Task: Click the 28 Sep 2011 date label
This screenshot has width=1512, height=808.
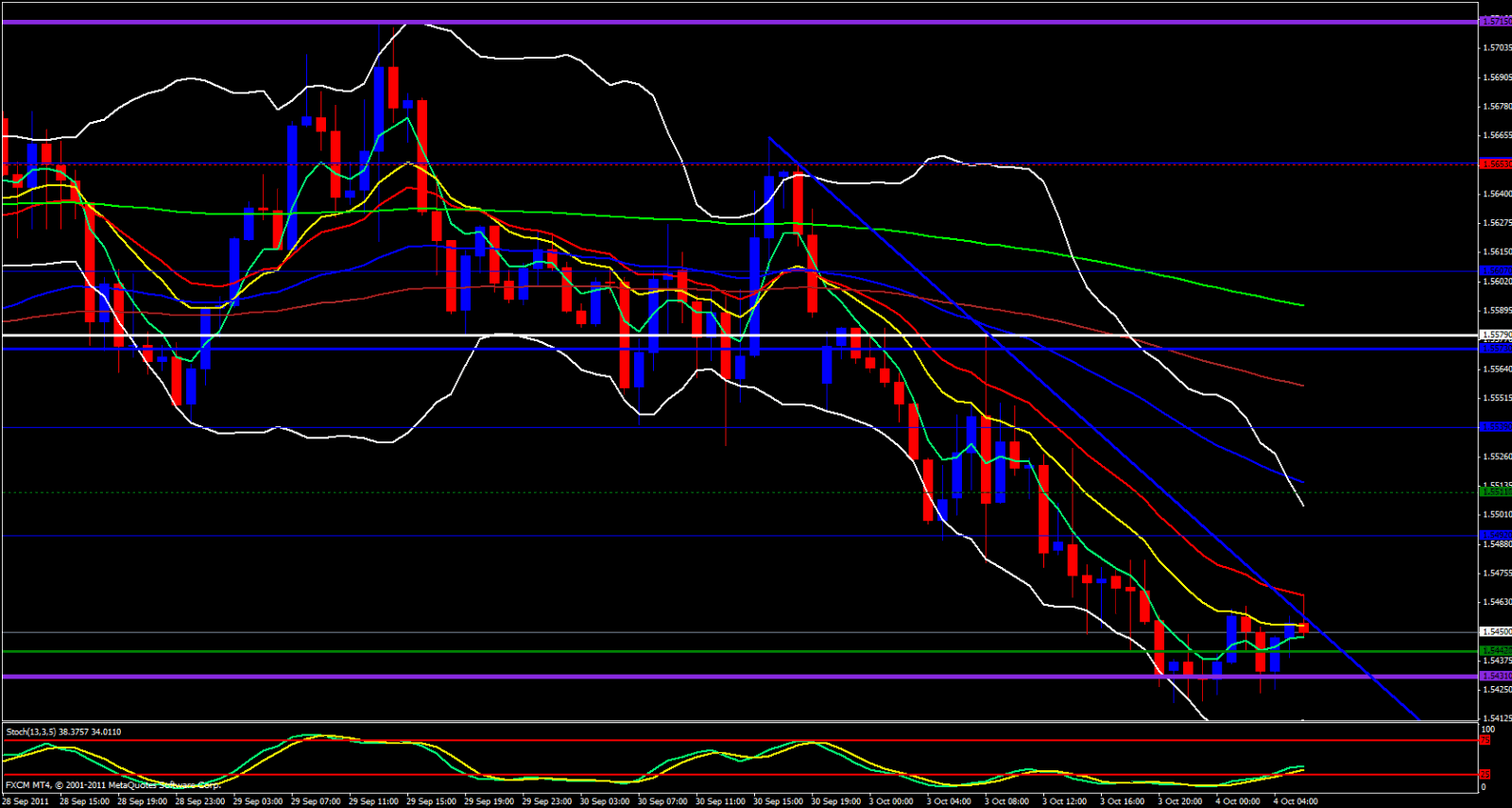Action: coord(26,801)
